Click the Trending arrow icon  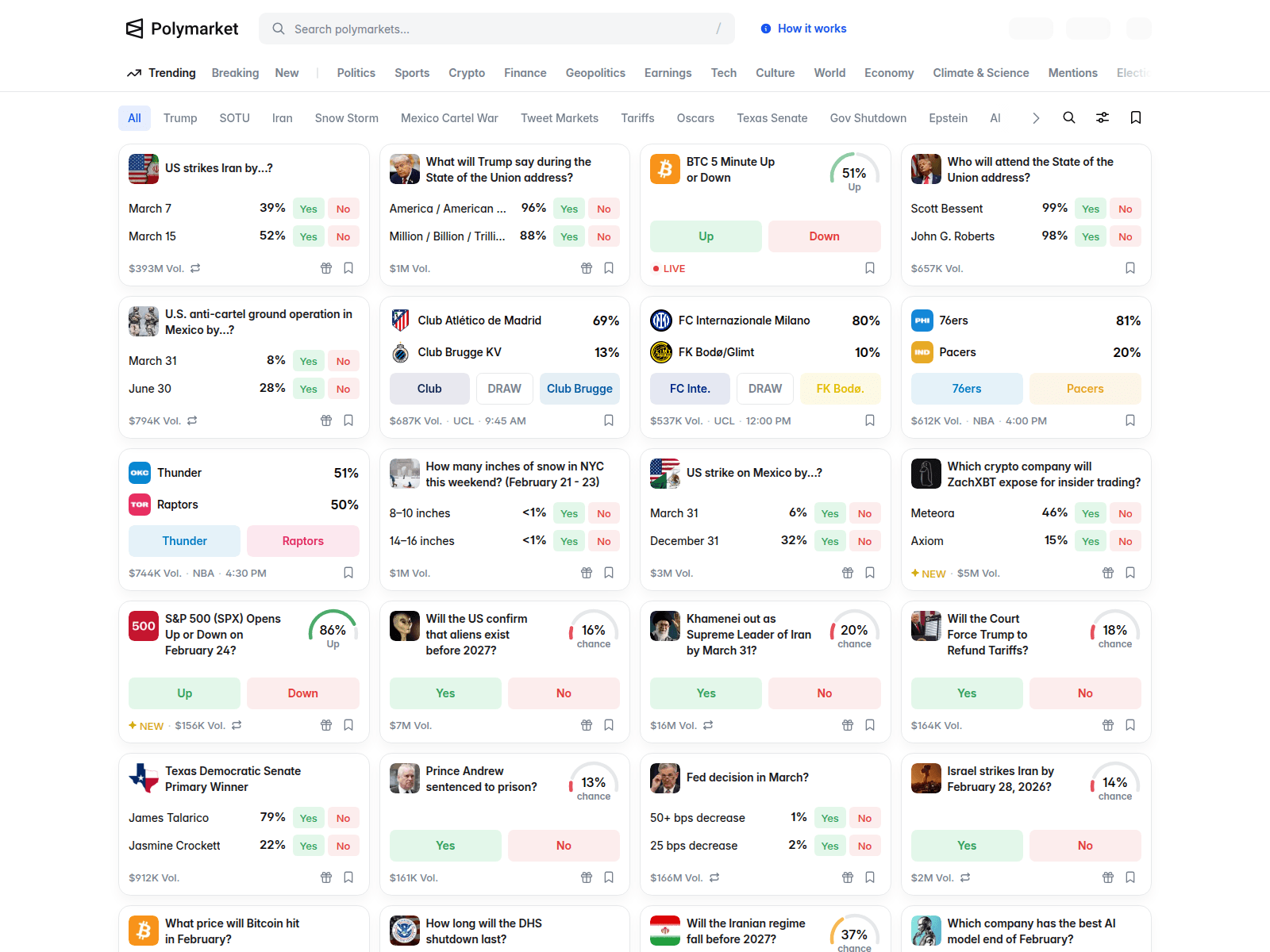coord(134,73)
